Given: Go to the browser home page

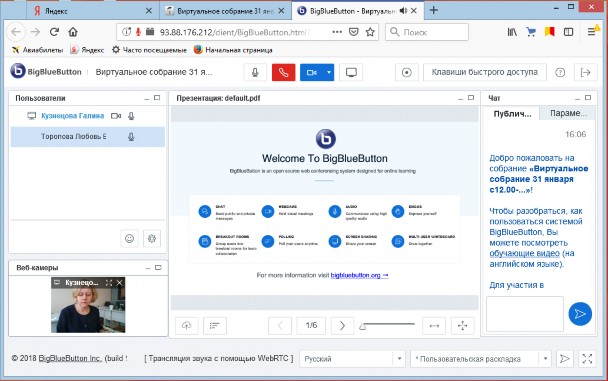Looking at the screenshot, I should click(x=73, y=32).
